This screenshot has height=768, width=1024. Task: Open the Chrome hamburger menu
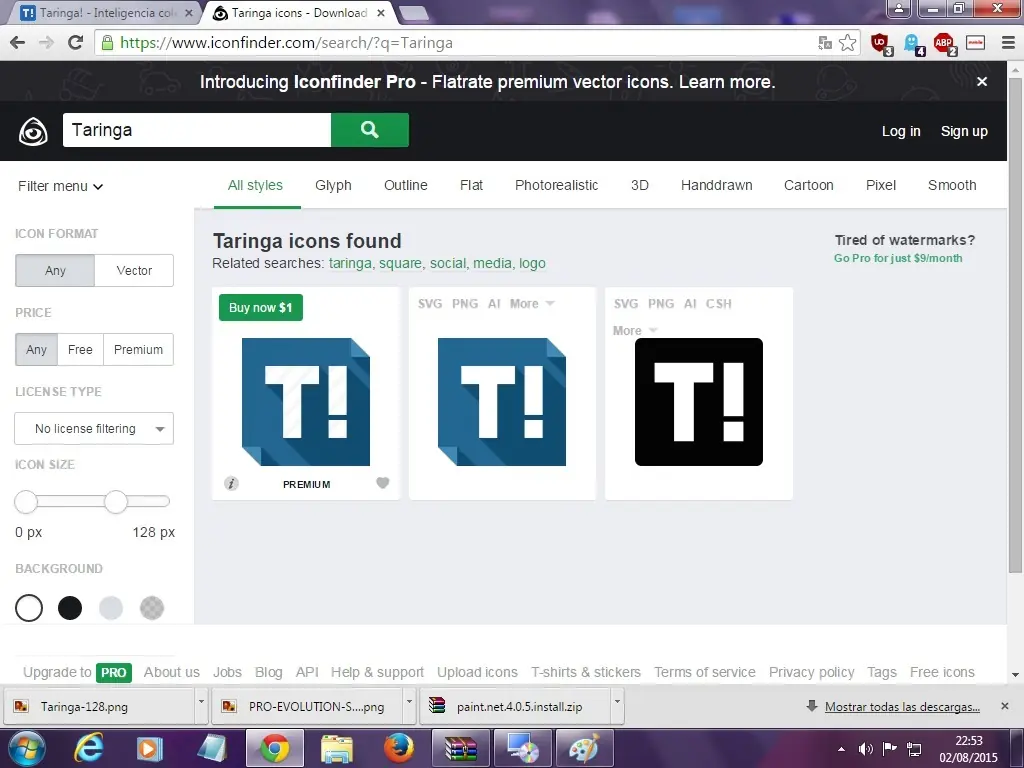pyautogui.click(x=1008, y=43)
